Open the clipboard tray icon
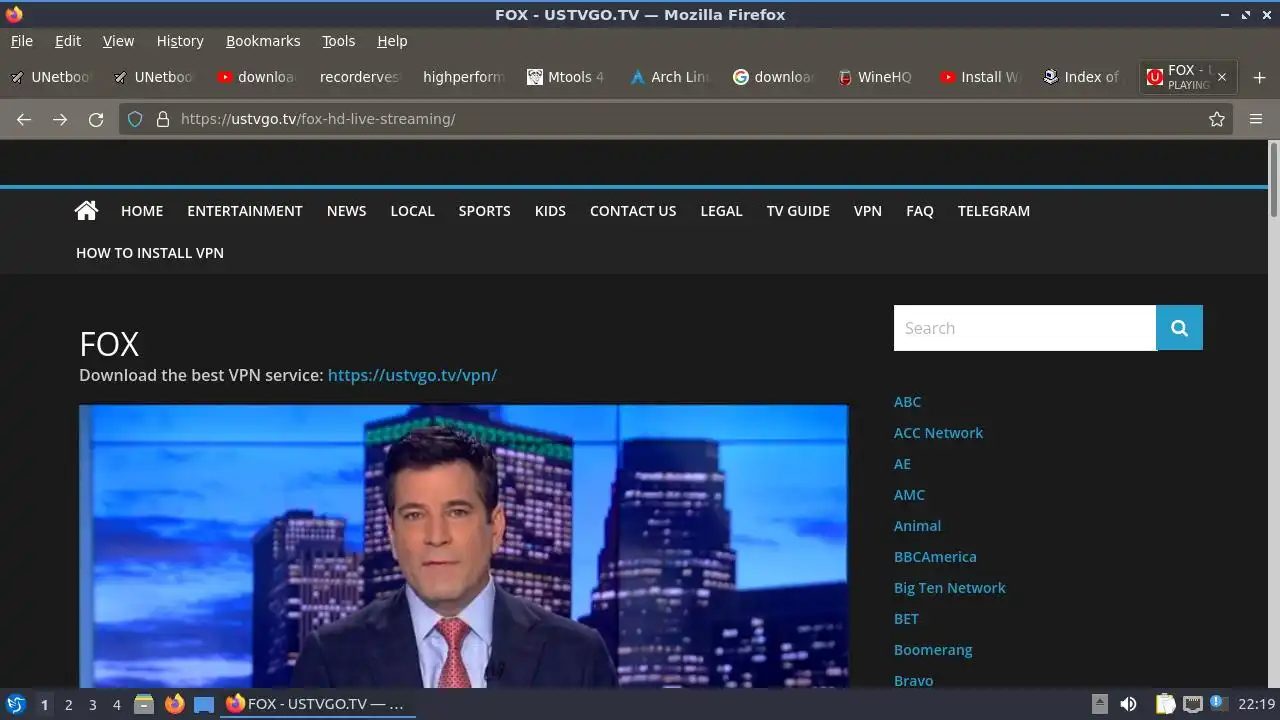Screen dimensions: 1280x720 pos(1165,704)
